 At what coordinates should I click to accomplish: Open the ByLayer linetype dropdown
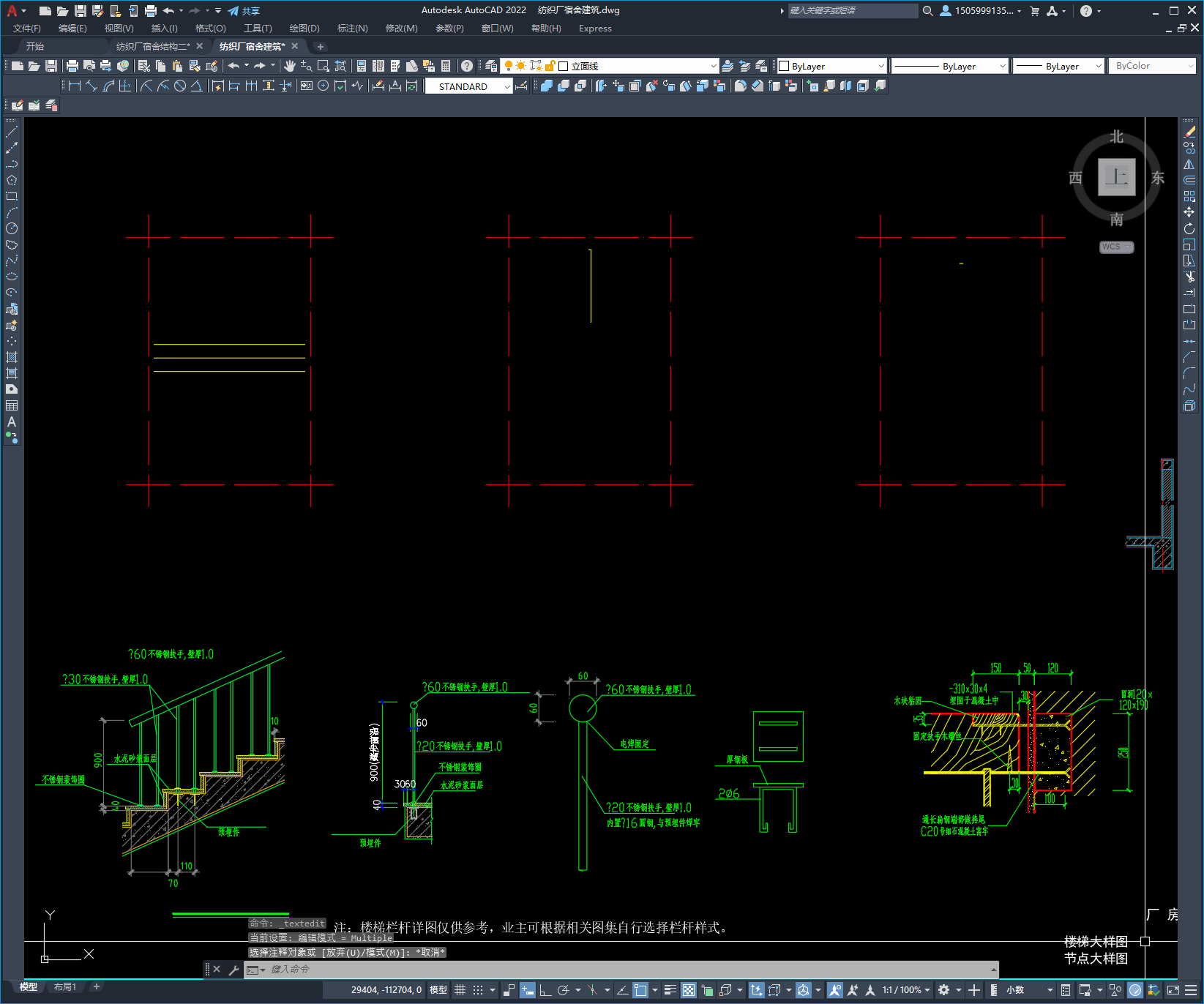coord(950,66)
